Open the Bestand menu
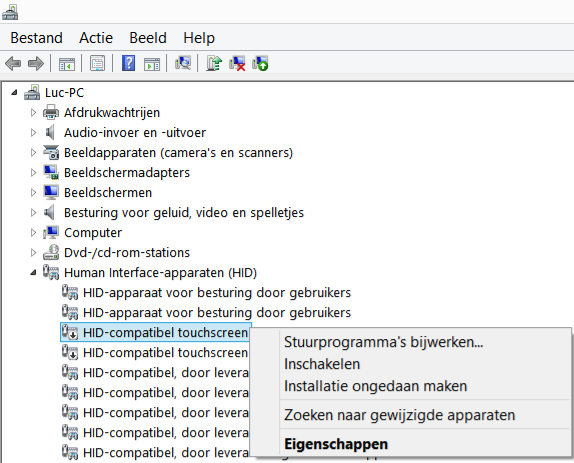Viewport: 574px width, 463px height. tap(36, 38)
